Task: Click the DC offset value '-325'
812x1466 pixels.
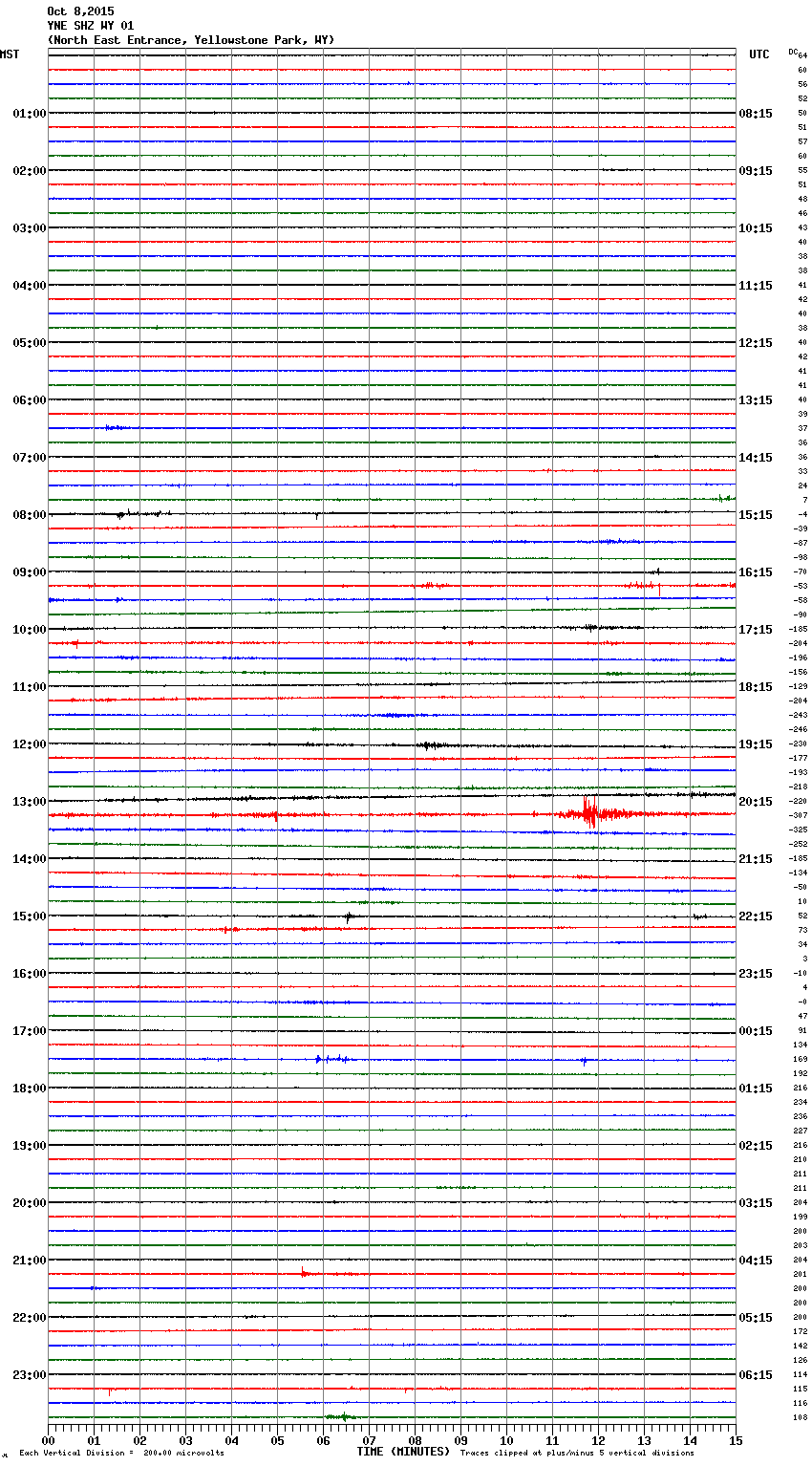Action: pos(798,830)
